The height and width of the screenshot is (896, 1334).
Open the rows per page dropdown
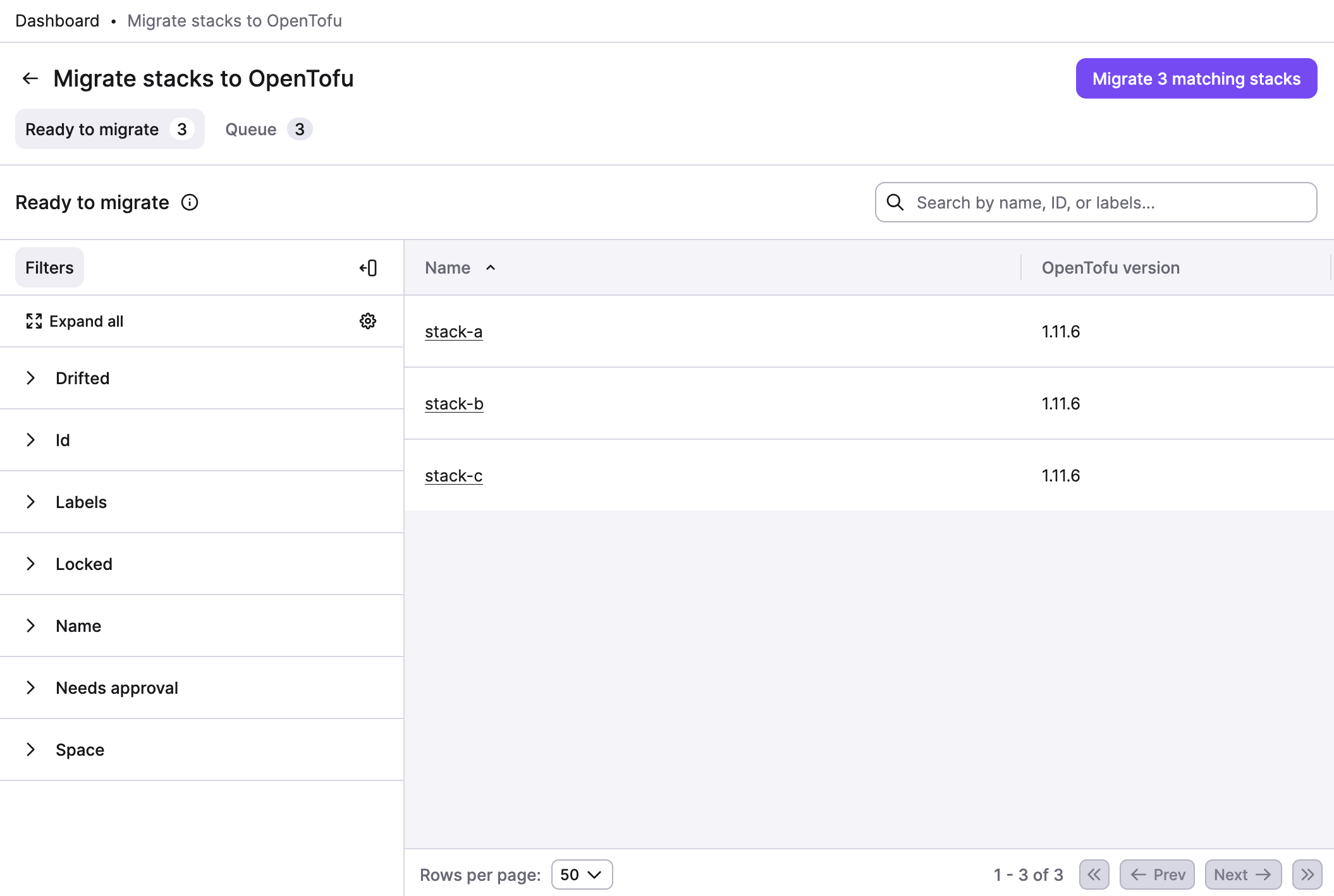(582, 875)
